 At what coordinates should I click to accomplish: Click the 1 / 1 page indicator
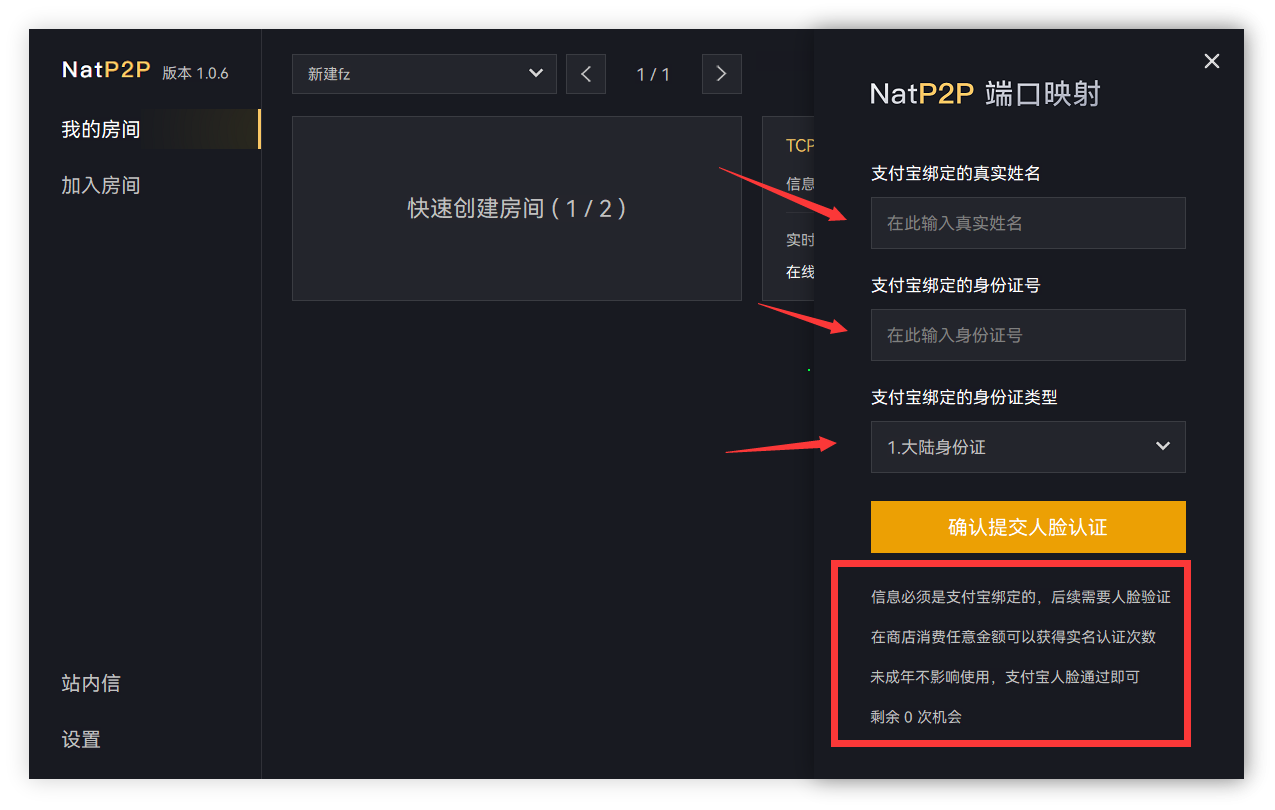[653, 74]
